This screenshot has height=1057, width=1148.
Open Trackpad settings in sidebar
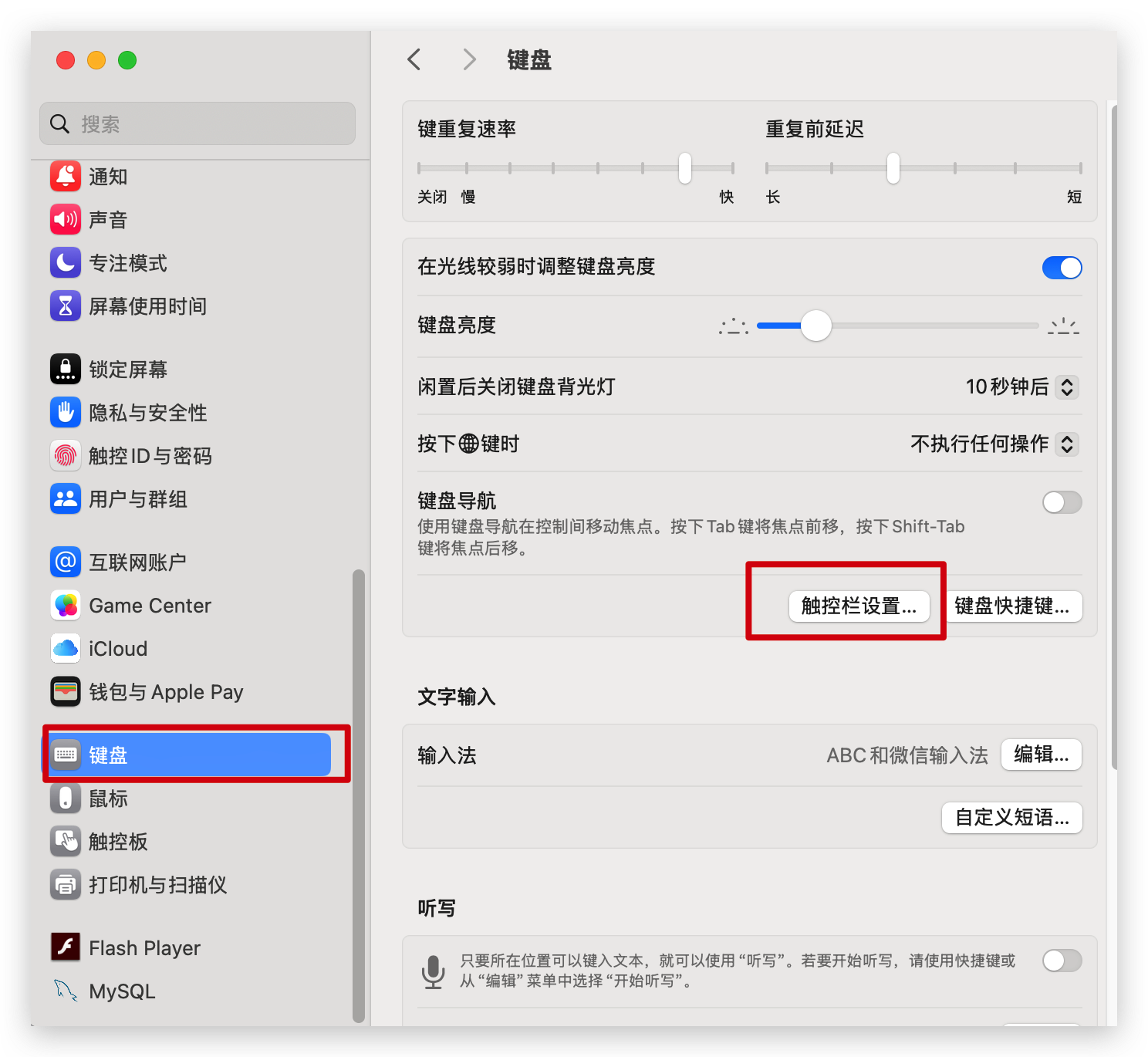point(117,842)
